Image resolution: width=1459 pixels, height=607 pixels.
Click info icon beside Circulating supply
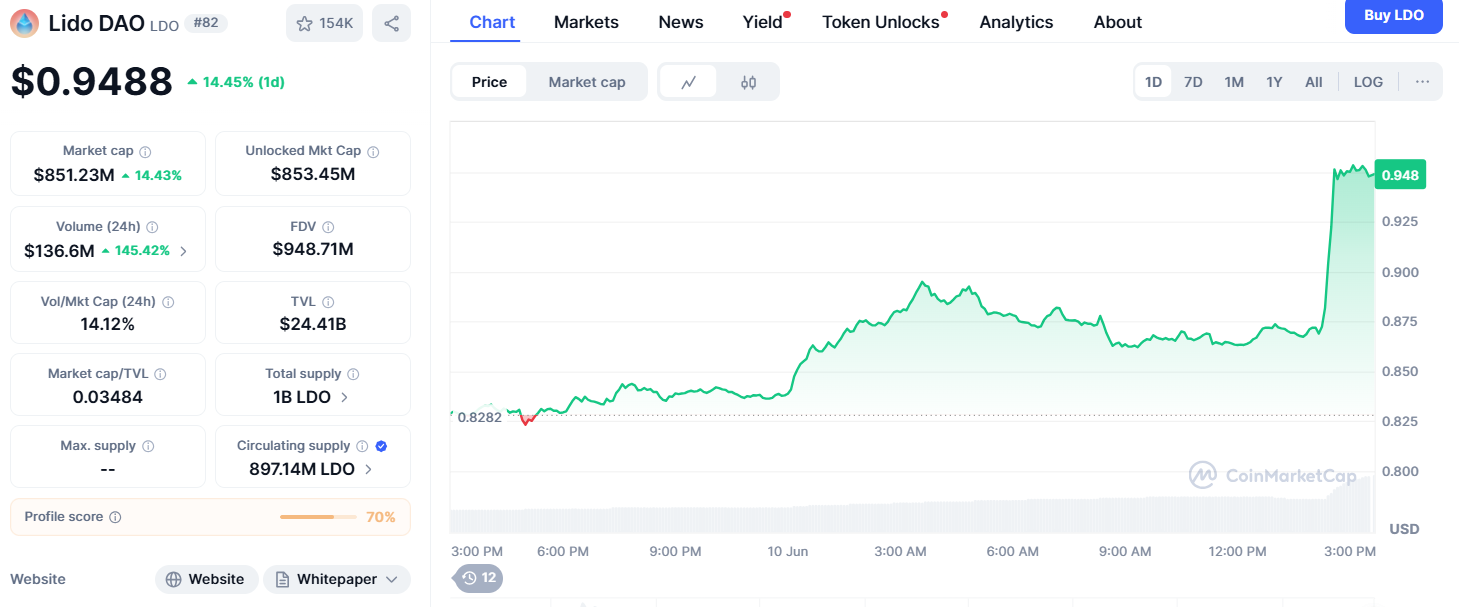tap(362, 446)
